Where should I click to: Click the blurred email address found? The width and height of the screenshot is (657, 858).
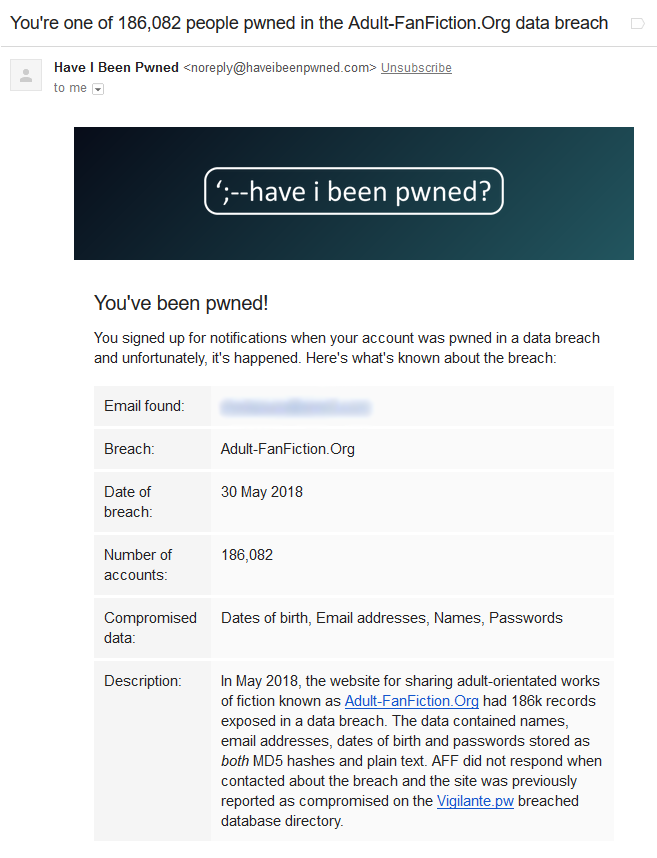295,407
